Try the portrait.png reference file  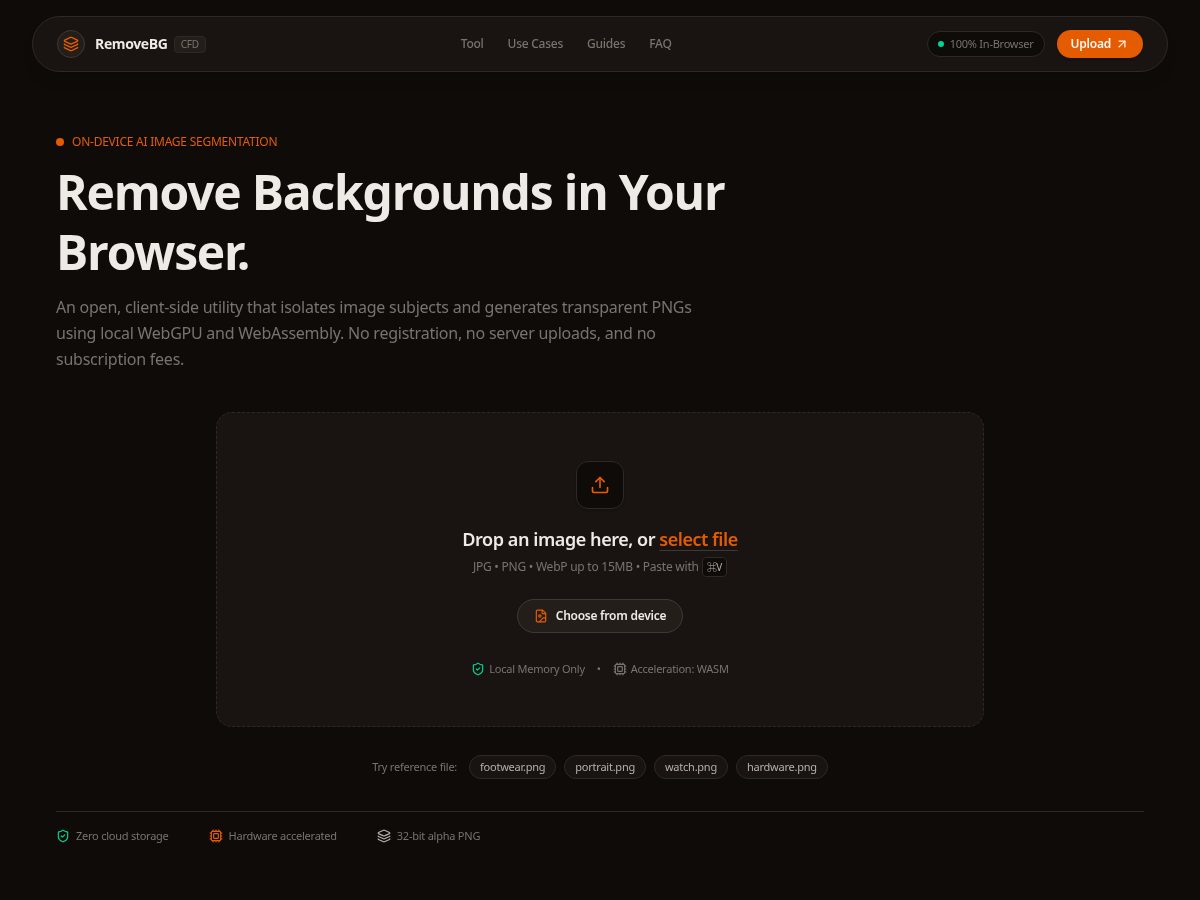(605, 767)
